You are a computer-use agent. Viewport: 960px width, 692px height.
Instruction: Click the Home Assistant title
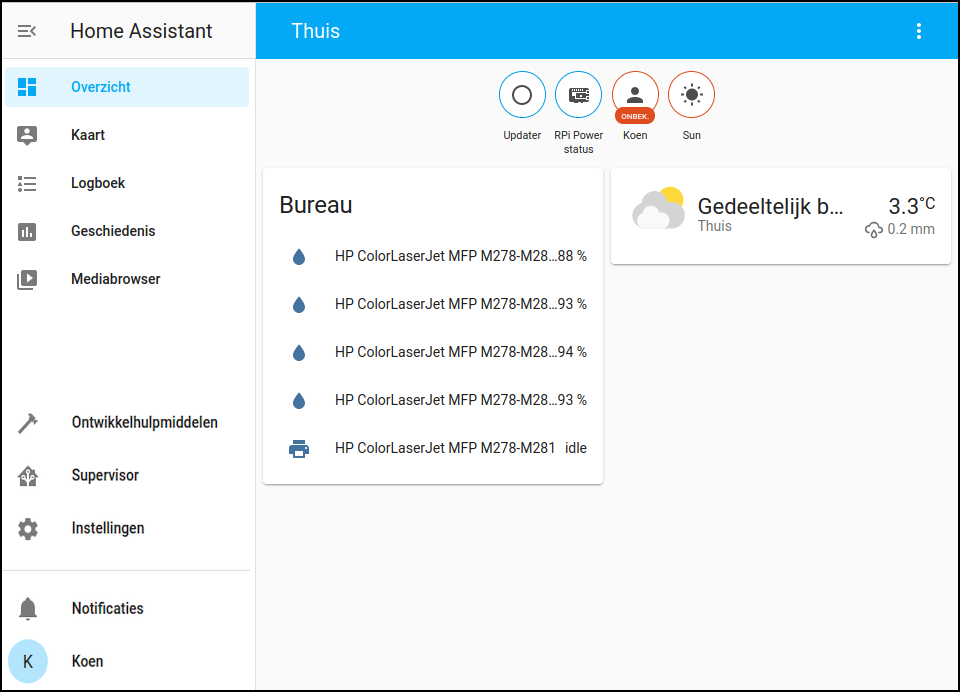[x=141, y=31]
